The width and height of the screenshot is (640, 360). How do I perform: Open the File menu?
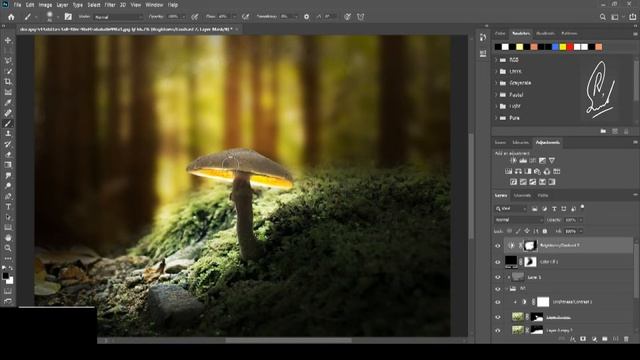(17, 5)
